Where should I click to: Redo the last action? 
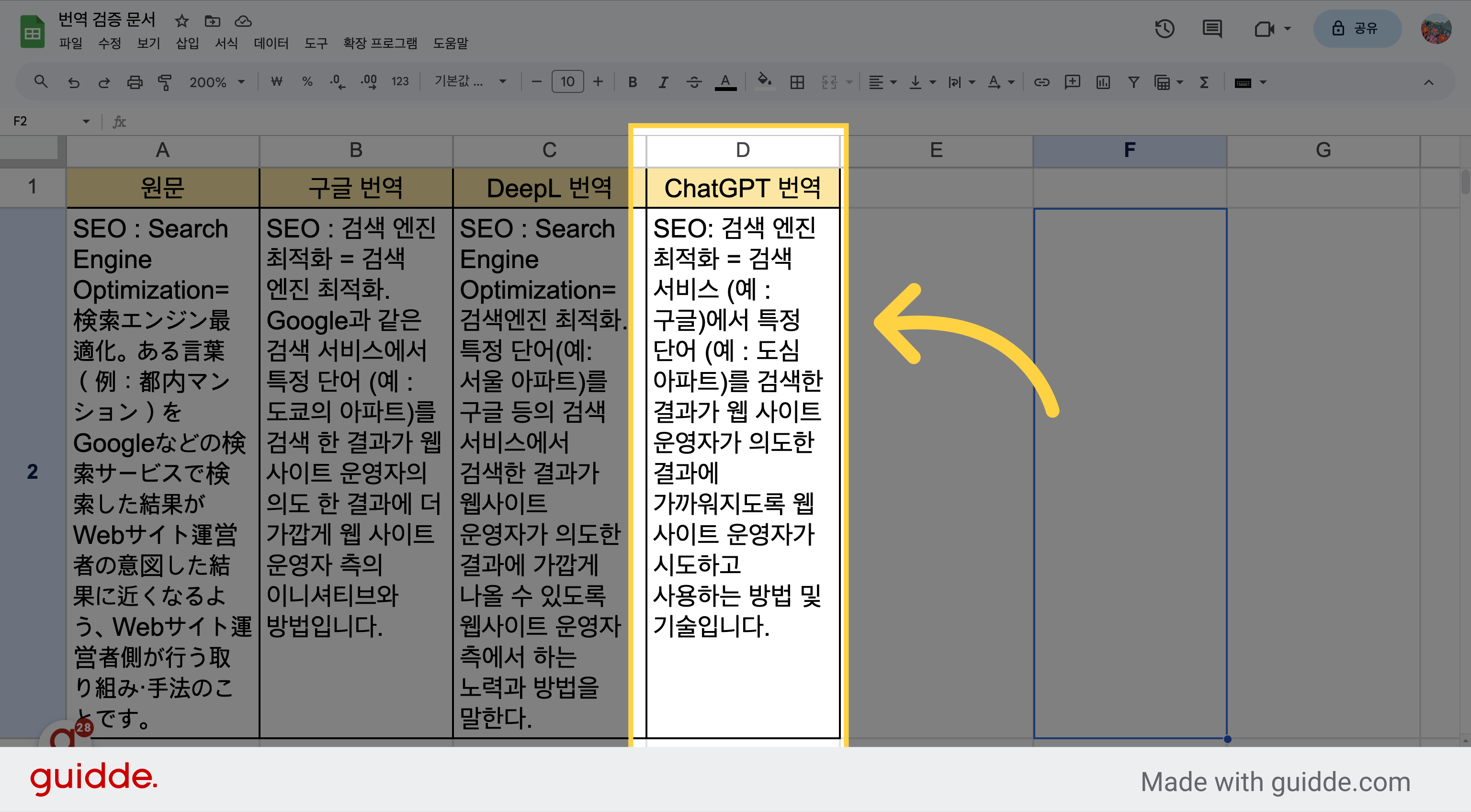[104, 82]
